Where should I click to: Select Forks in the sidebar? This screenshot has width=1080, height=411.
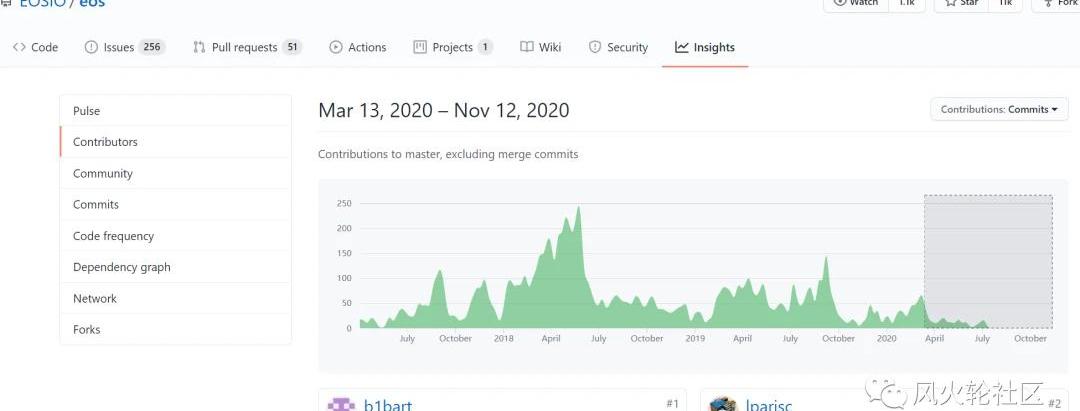pos(87,329)
